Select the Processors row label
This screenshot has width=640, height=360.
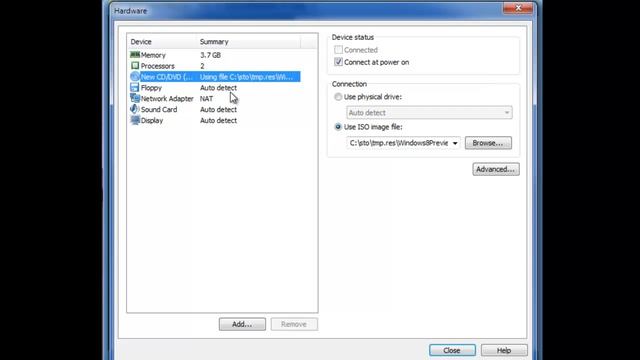158,66
